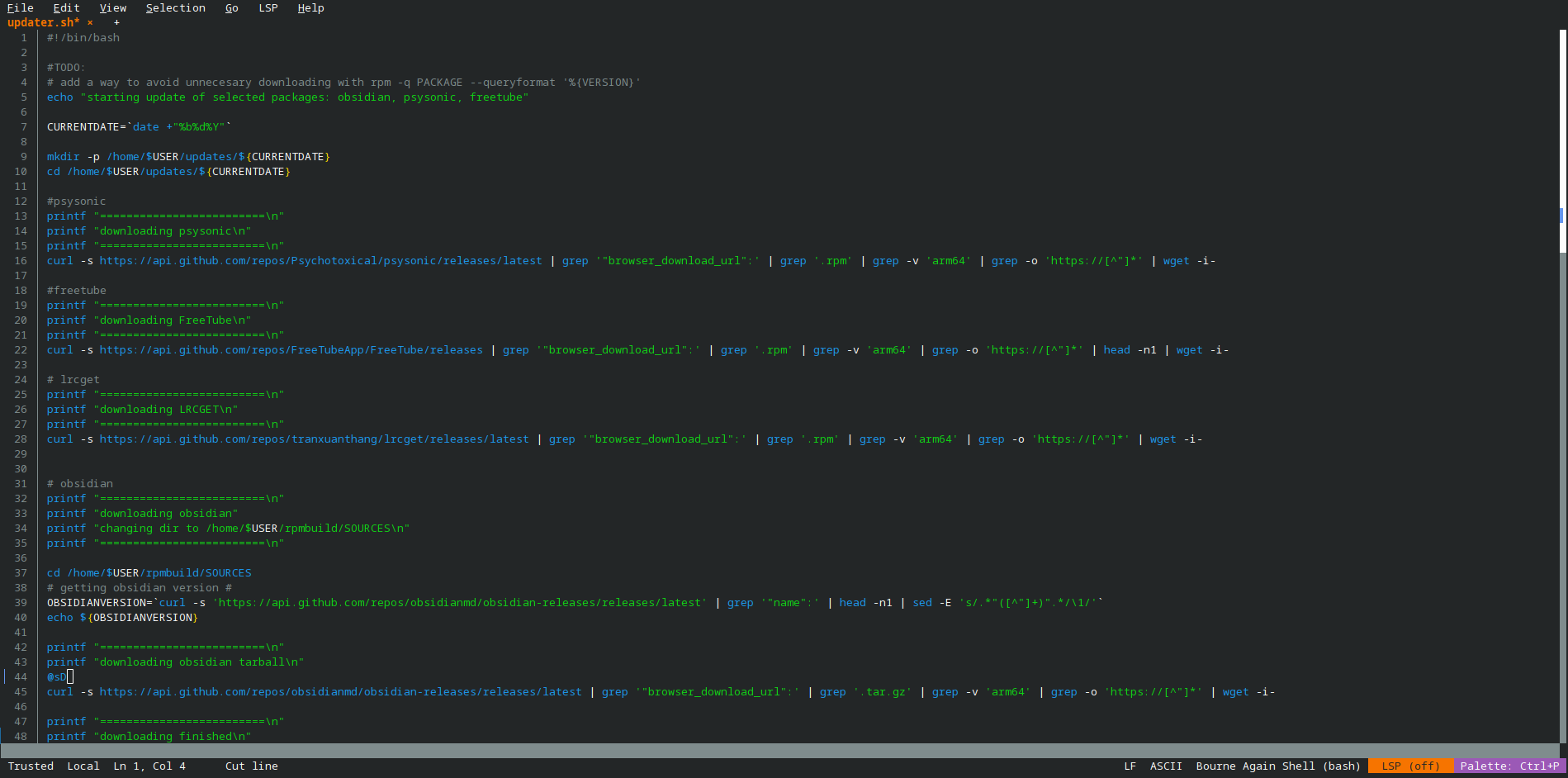Click the Cut line status message
Image resolution: width=1568 pixels, height=778 pixels.
[252, 766]
